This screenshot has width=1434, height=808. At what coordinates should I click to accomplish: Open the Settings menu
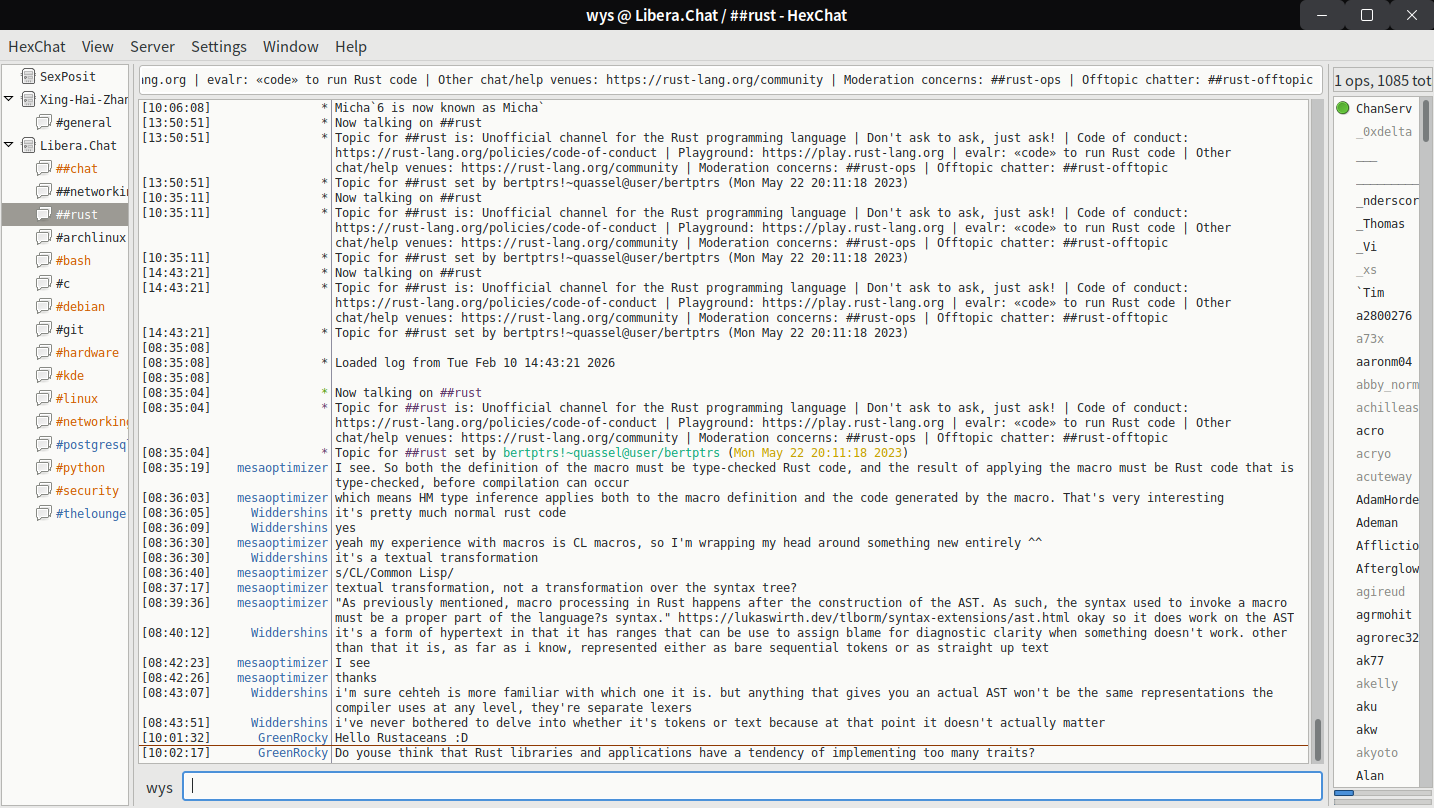click(x=218, y=47)
